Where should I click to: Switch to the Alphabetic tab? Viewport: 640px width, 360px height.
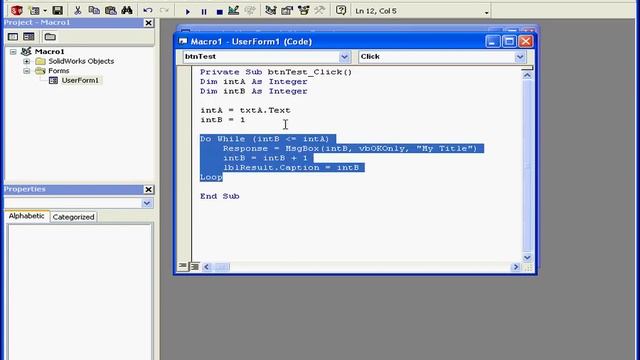point(27,216)
